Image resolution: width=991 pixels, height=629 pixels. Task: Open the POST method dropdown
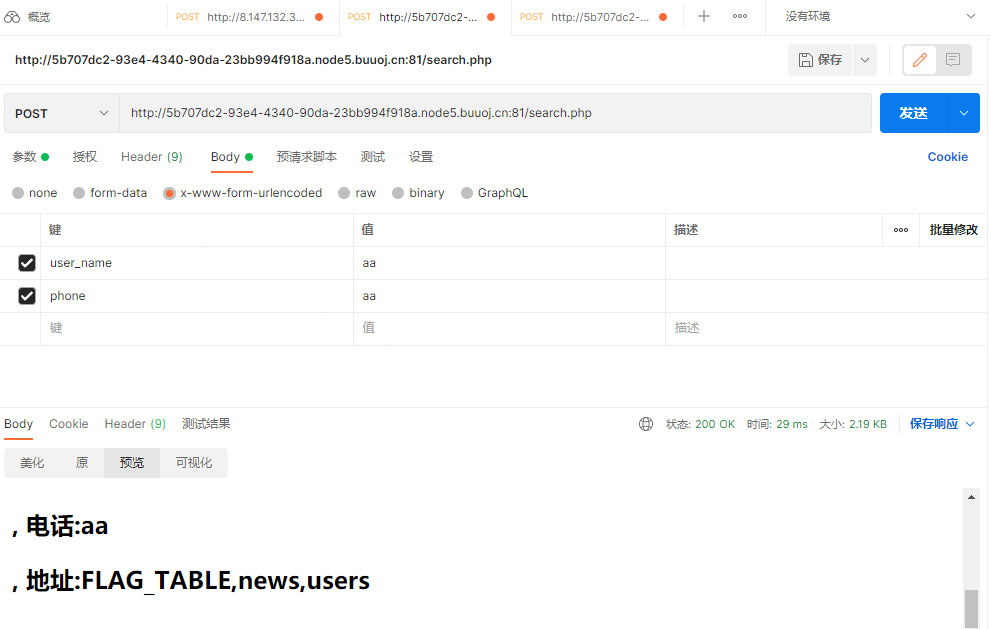click(61, 113)
